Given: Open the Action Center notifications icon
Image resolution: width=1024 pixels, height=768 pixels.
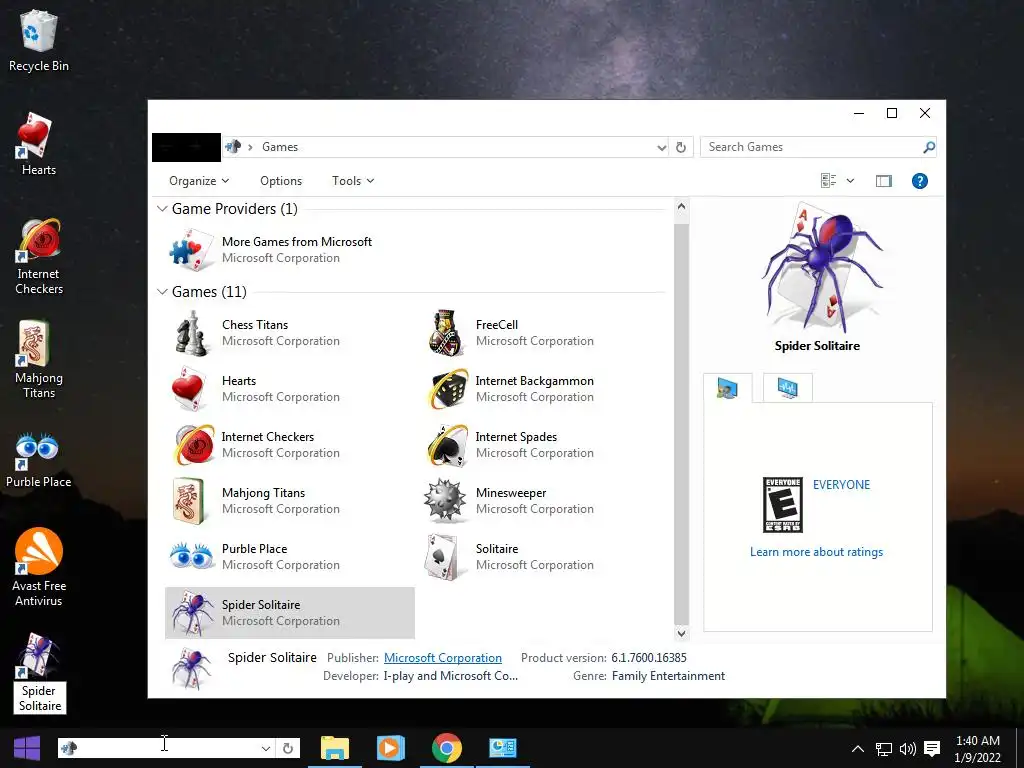Looking at the screenshot, I should click(x=932, y=748).
